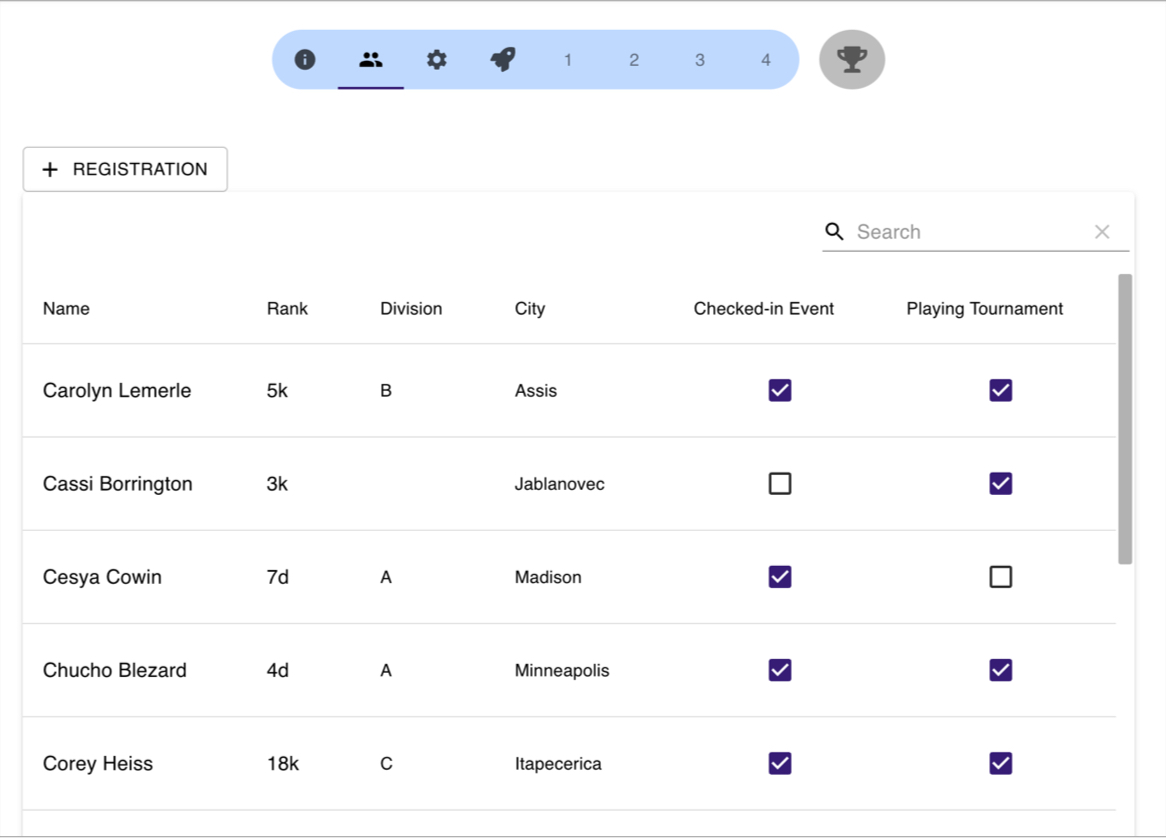Open the info tab icon
The image size is (1166, 838).
point(305,59)
